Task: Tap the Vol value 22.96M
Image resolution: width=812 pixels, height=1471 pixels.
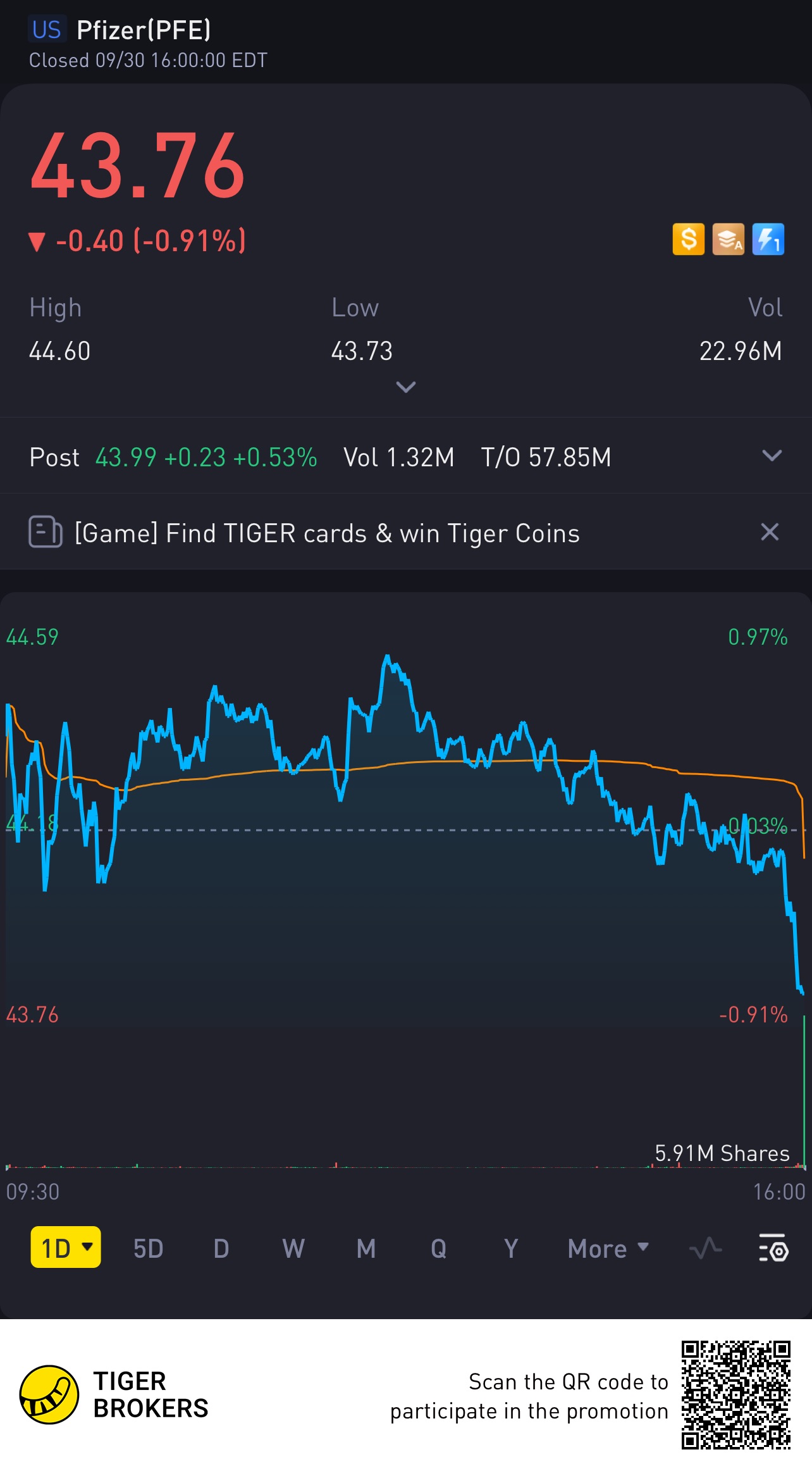Action: click(741, 351)
